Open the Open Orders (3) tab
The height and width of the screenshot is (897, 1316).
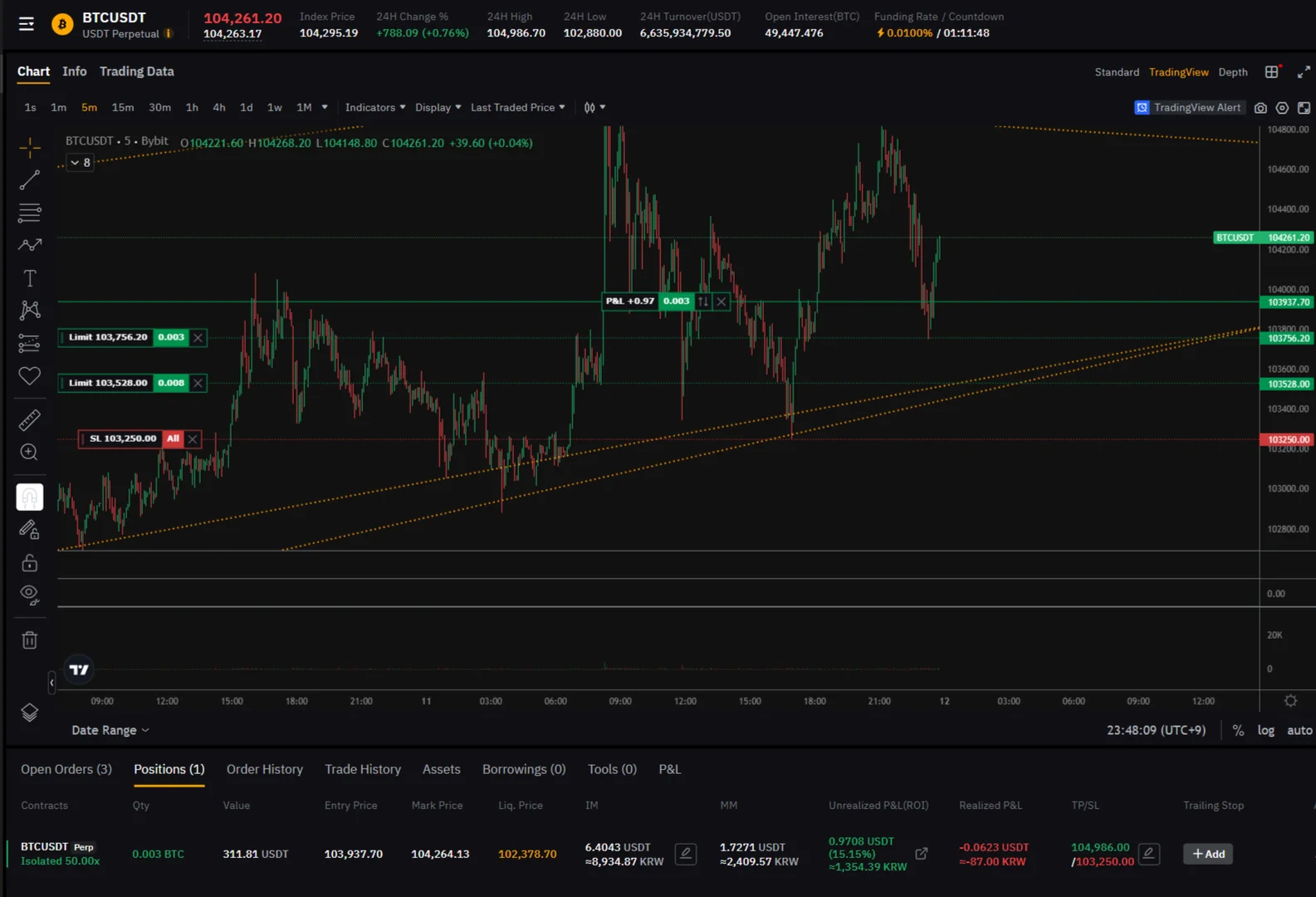(x=66, y=769)
